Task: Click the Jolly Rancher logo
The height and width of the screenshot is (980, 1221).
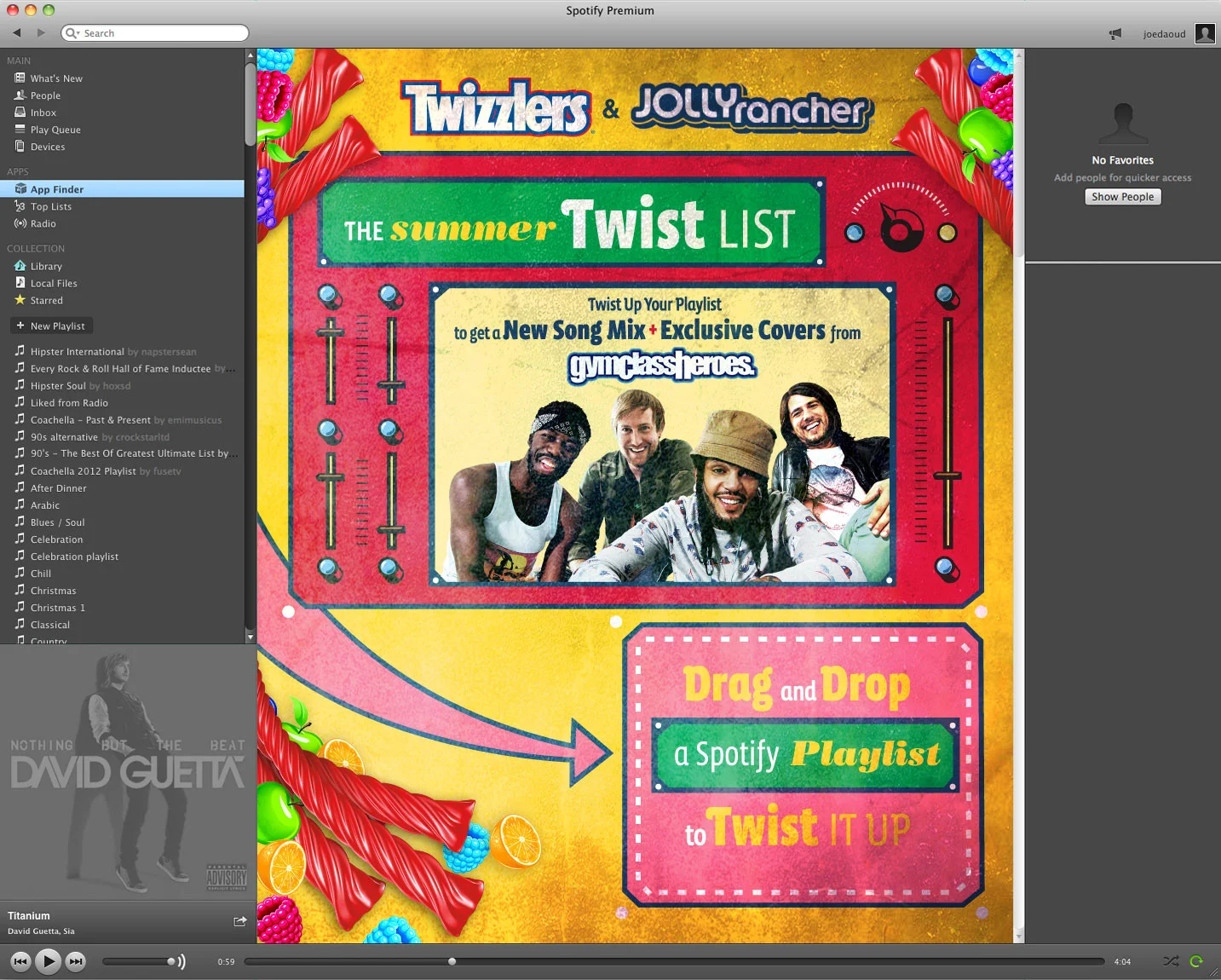Action: point(752,107)
